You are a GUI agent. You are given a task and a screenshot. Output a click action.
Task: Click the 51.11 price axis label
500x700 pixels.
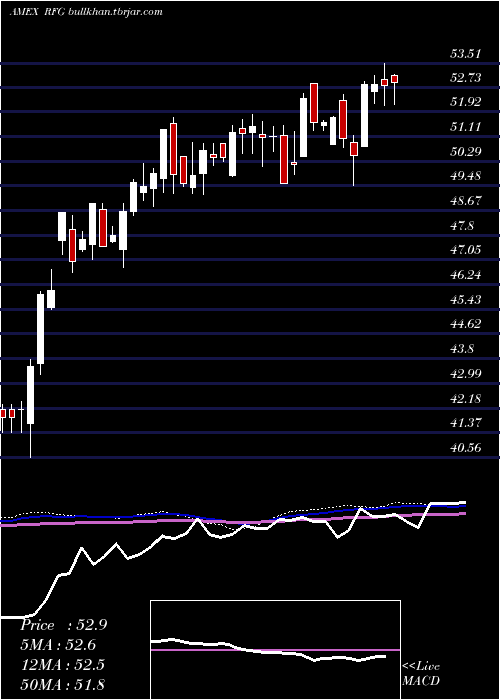click(466, 127)
